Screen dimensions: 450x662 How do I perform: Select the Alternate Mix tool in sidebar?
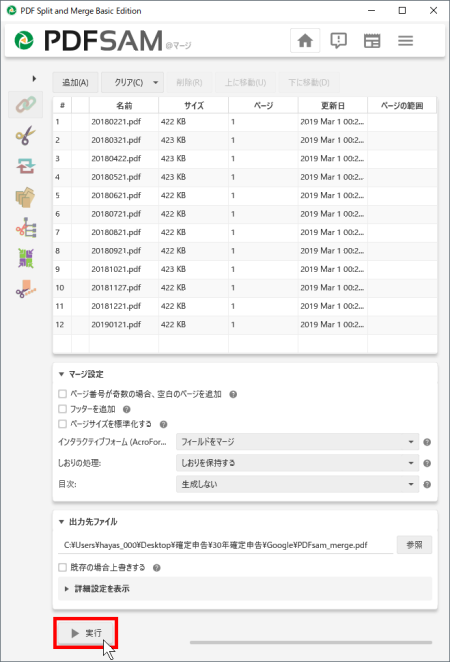[x=26, y=258]
